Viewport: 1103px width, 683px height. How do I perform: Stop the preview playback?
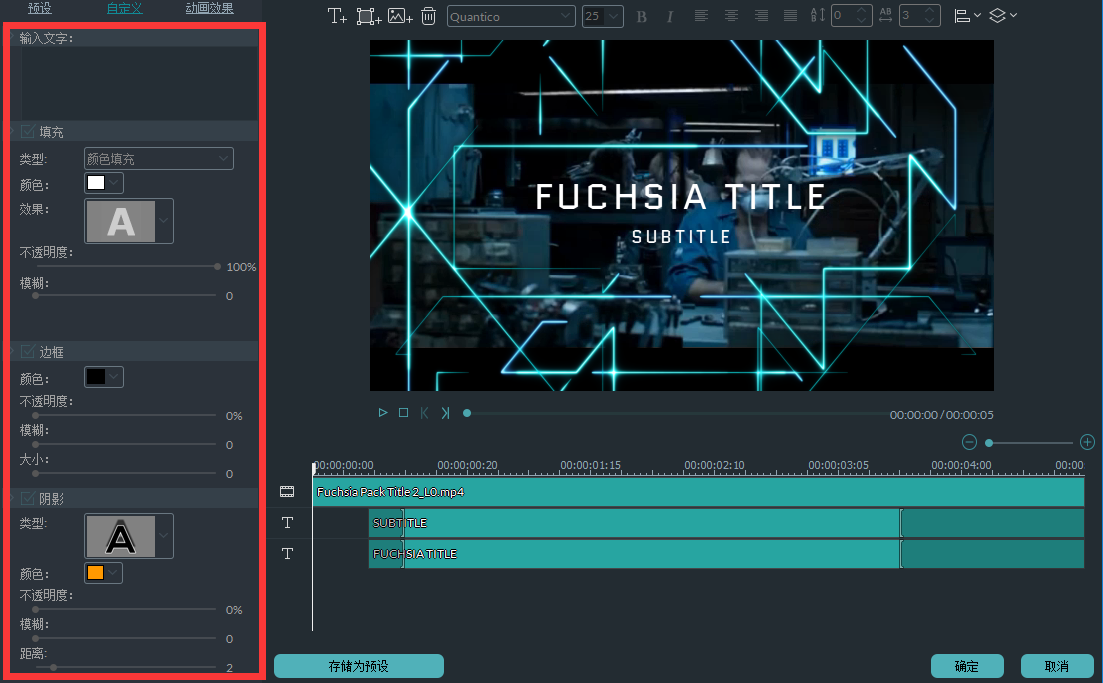click(x=403, y=413)
